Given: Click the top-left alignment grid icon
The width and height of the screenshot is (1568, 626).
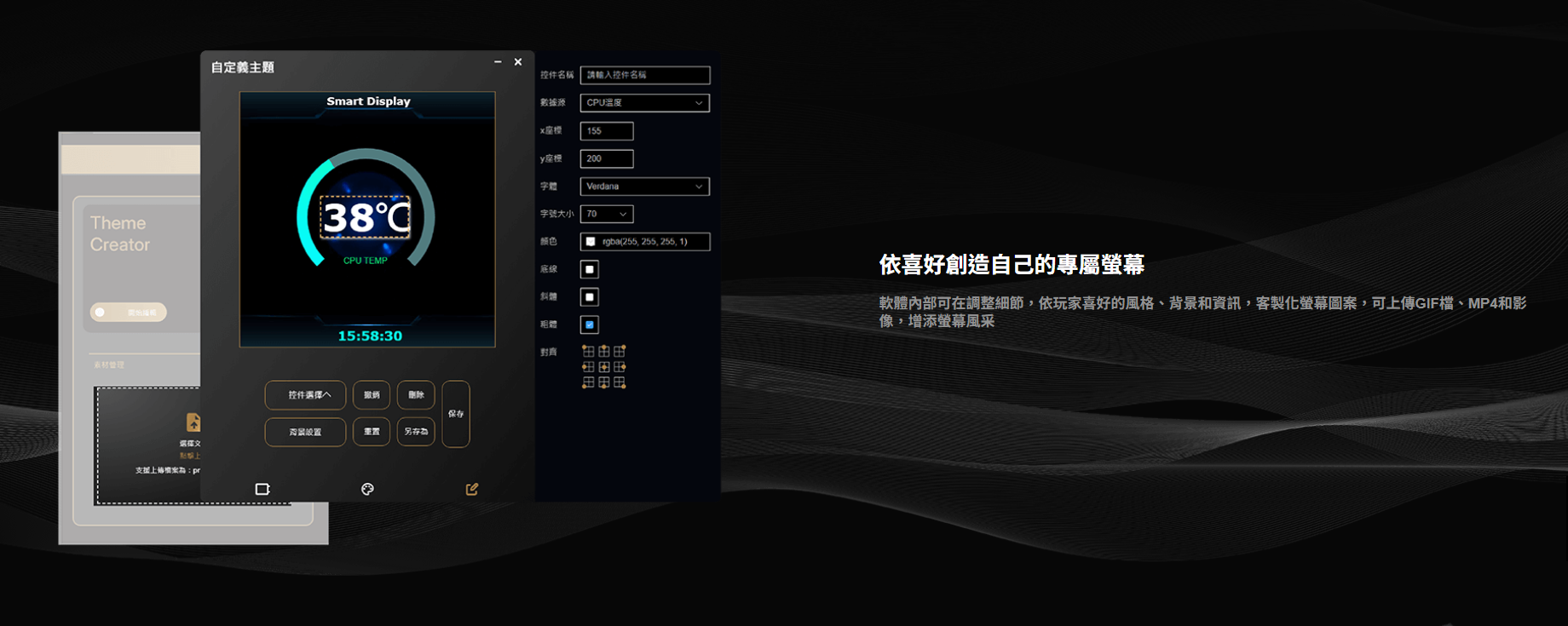Looking at the screenshot, I should tap(588, 351).
